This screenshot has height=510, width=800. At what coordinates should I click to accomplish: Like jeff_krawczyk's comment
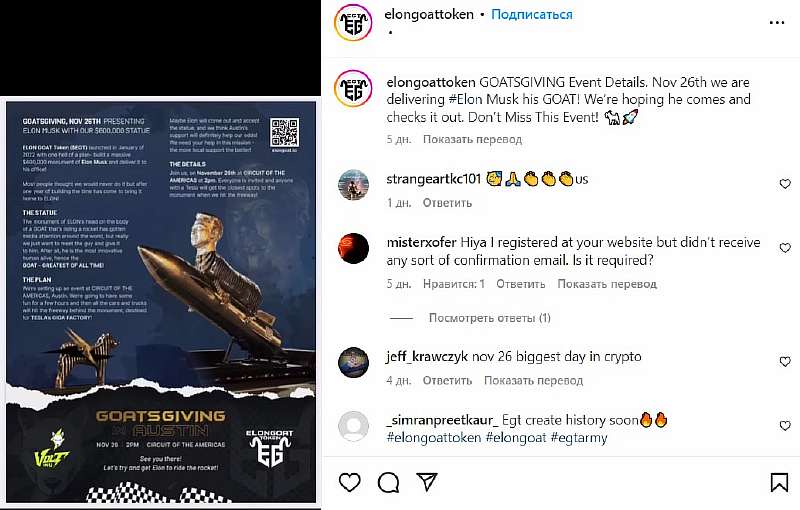[785, 362]
